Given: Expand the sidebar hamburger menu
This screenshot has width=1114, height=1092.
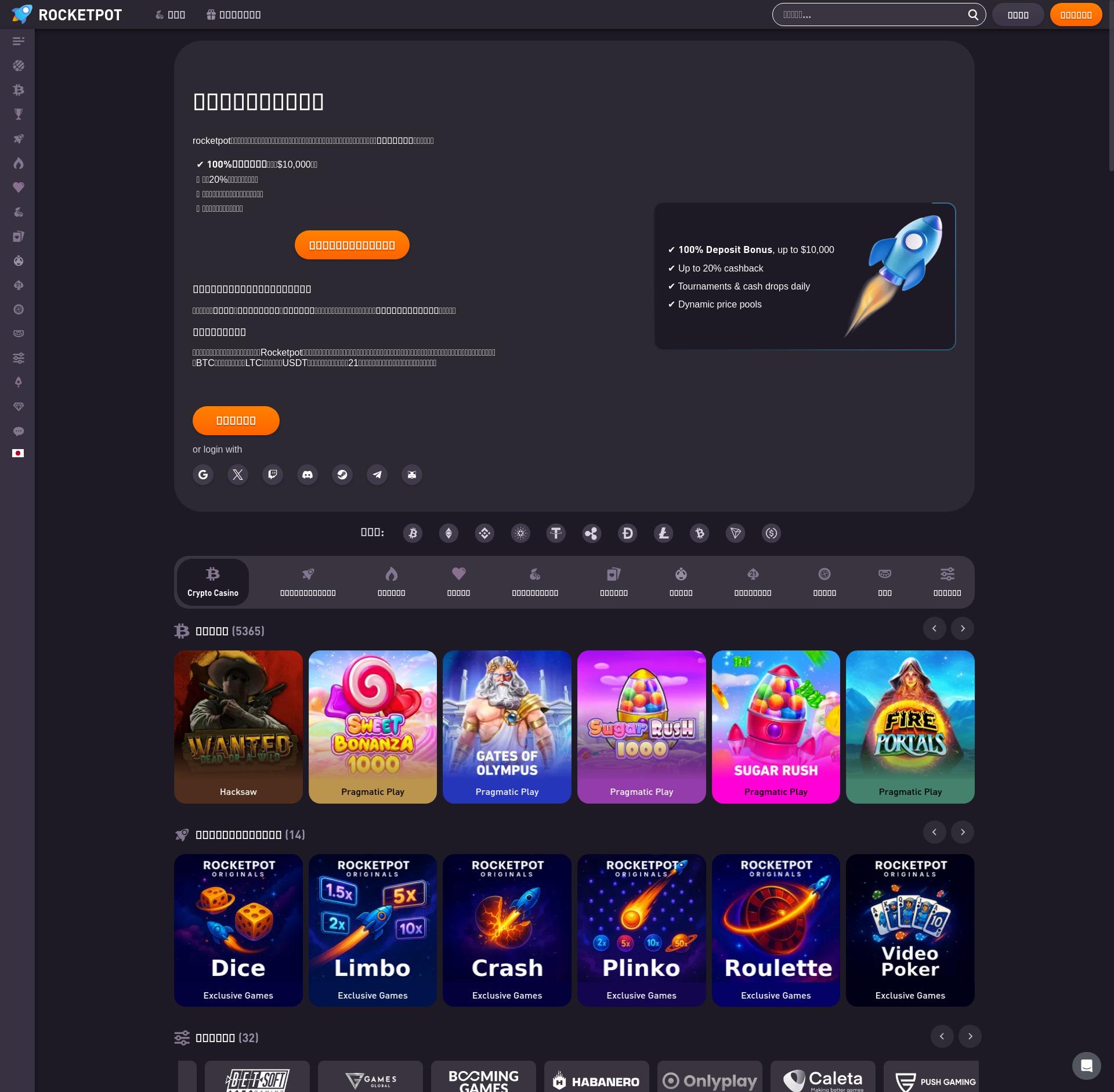Looking at the screenshot, I should [19, 41].
